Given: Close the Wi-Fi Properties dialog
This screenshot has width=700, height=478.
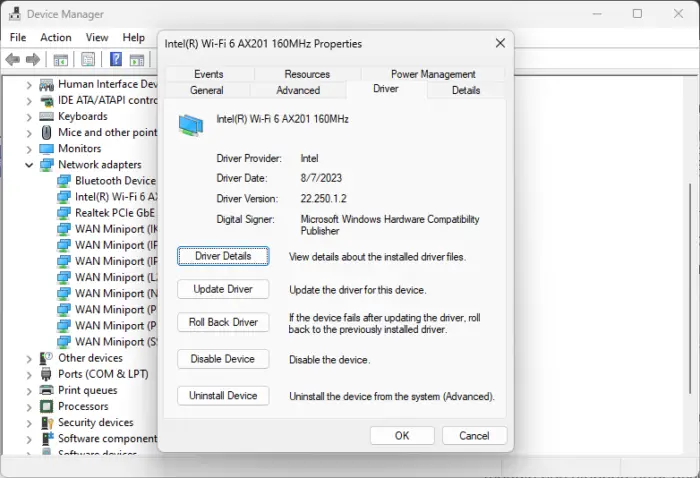Looking at the screenshot, I should point(500,43).
